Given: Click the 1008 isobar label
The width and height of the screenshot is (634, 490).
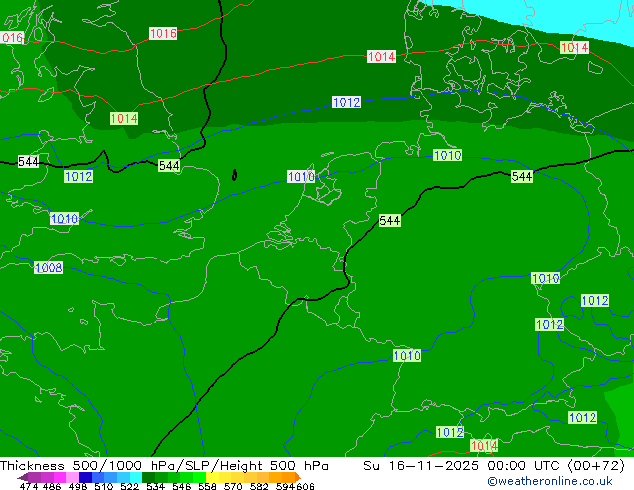Looking at the screenshot, I should [x=49, y=267].
